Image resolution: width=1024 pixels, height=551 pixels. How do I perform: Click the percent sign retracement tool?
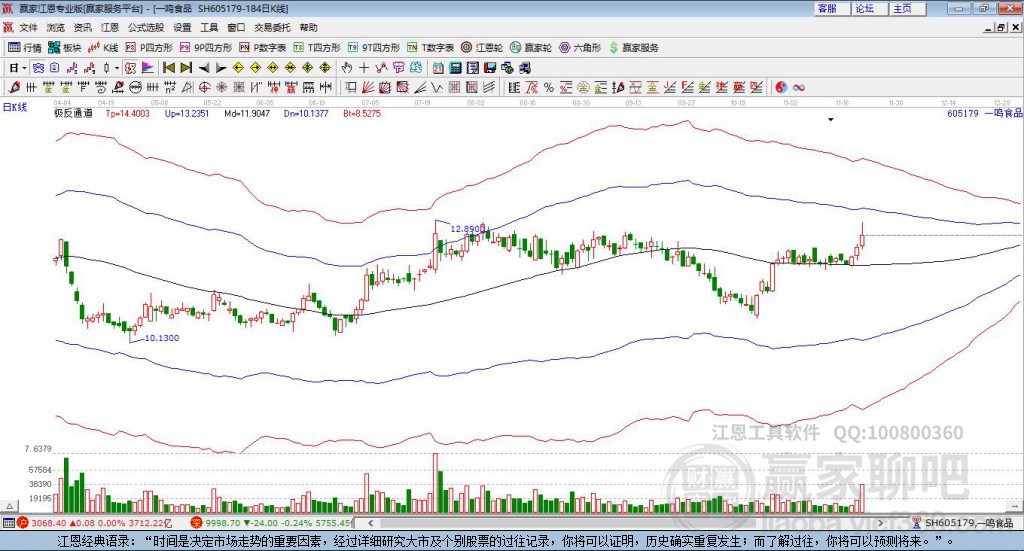[549, 87]
